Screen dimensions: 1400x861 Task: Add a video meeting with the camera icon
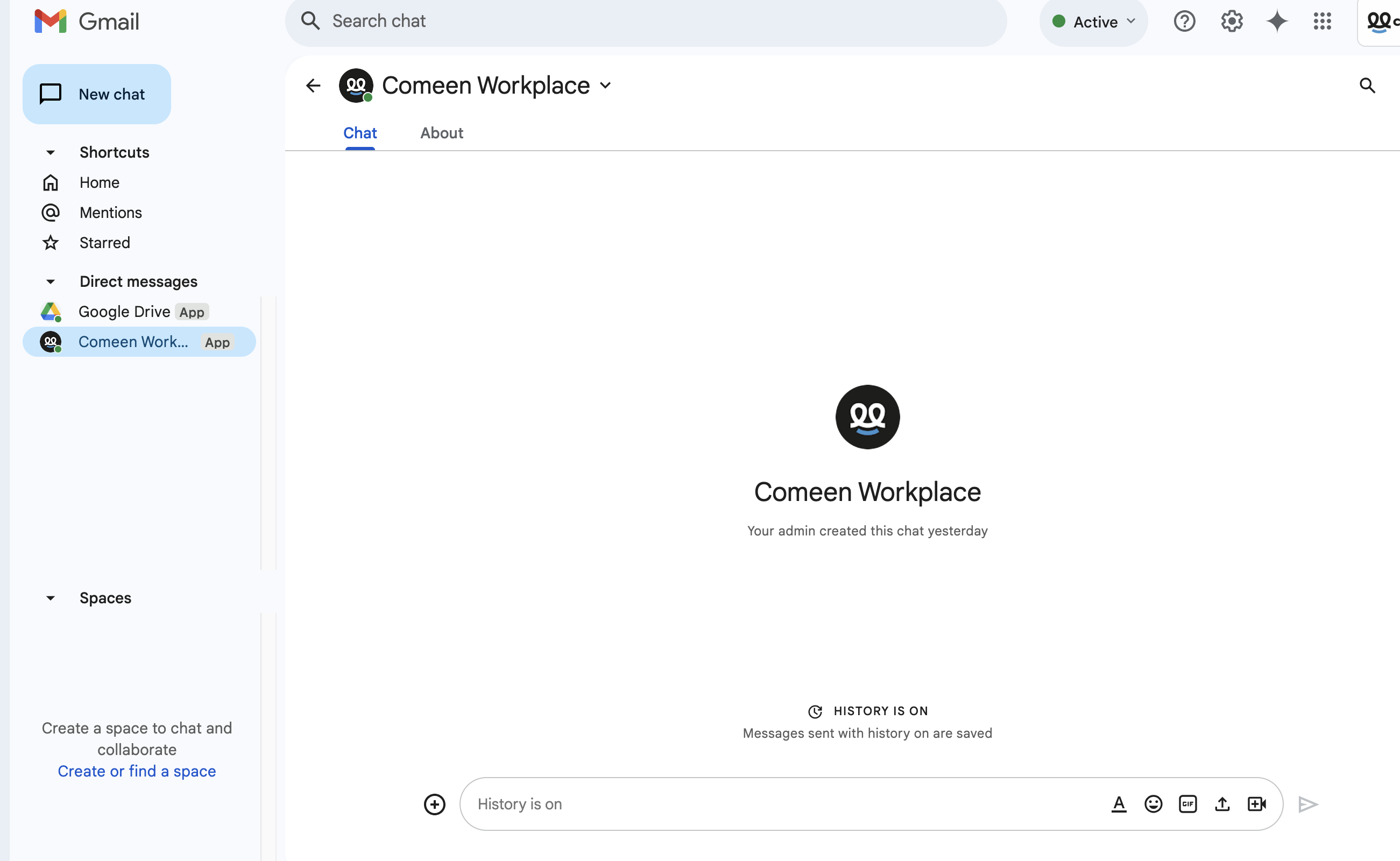(1257, 804)
